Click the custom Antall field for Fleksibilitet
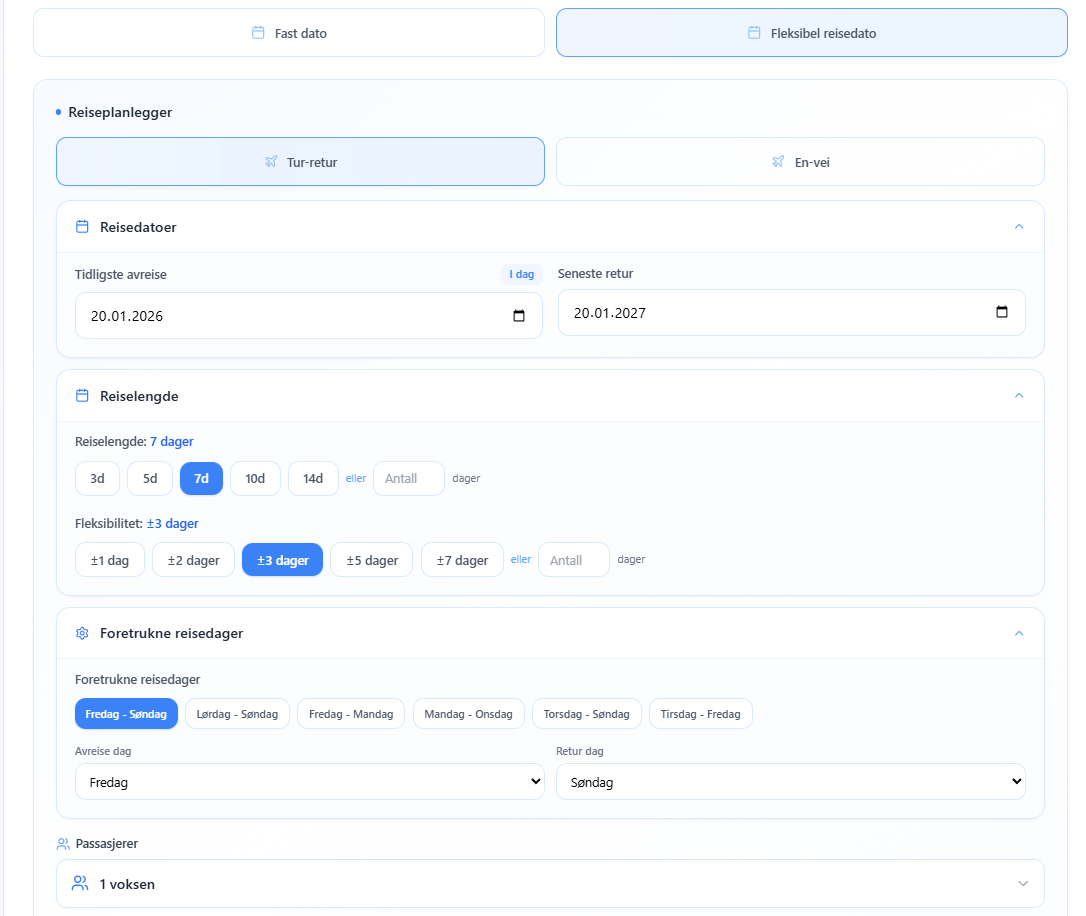This screenshot has height=916, width=1086. pos(573,560)
